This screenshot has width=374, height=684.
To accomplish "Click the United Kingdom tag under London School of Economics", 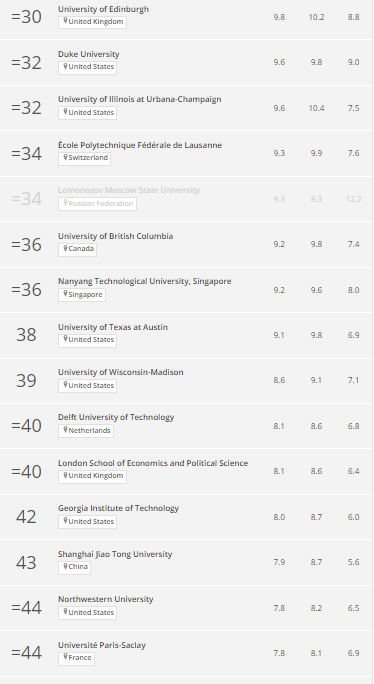I will 93,476.
